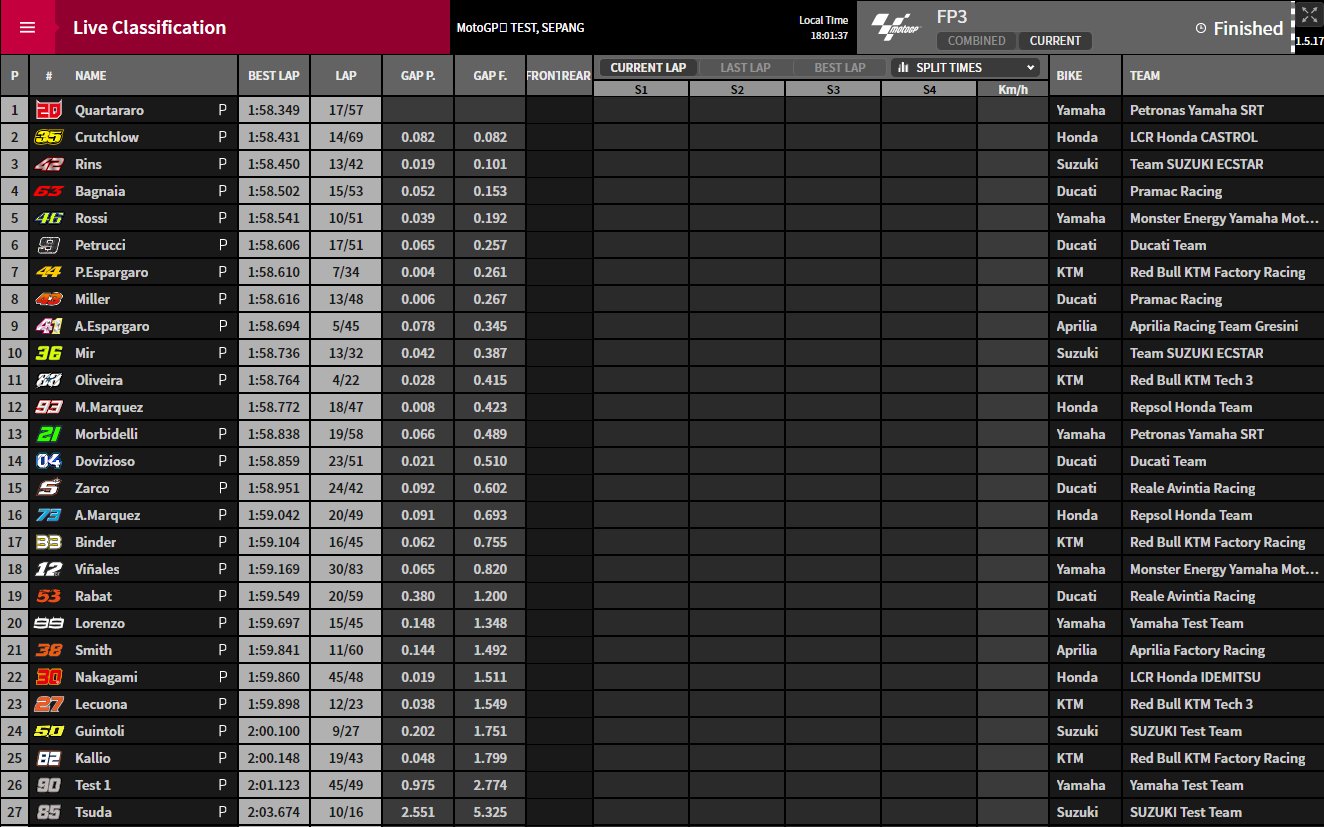1324x827 pixels.
Task: Click best lap time 2:03.674
Action: pyautogui.click(x=274, y=812)
